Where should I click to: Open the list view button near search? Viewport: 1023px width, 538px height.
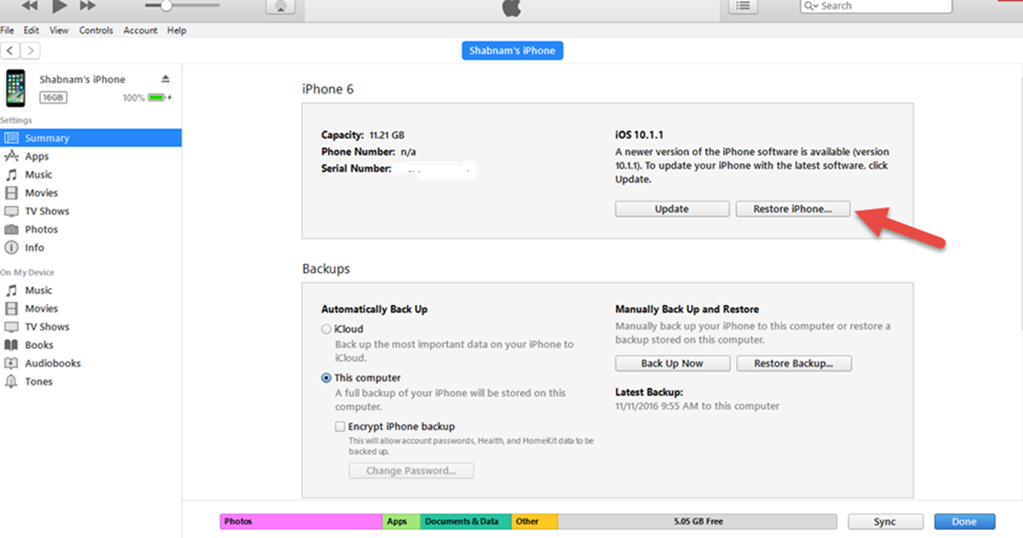pos(742,7)
